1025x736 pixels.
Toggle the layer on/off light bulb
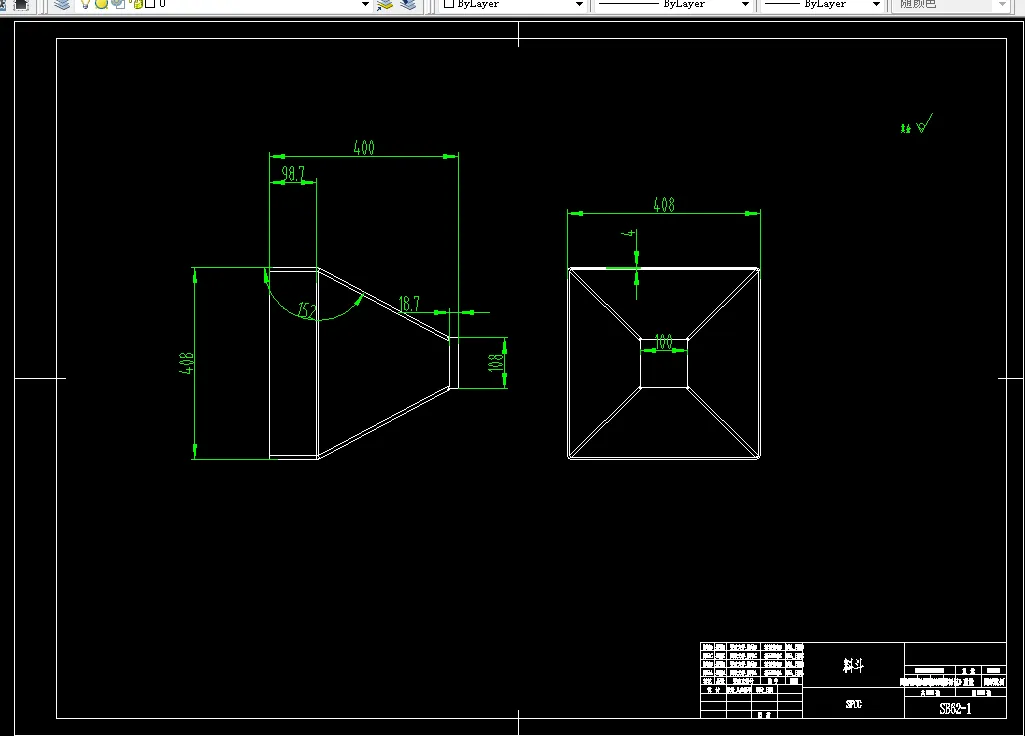tap(85, 5)
